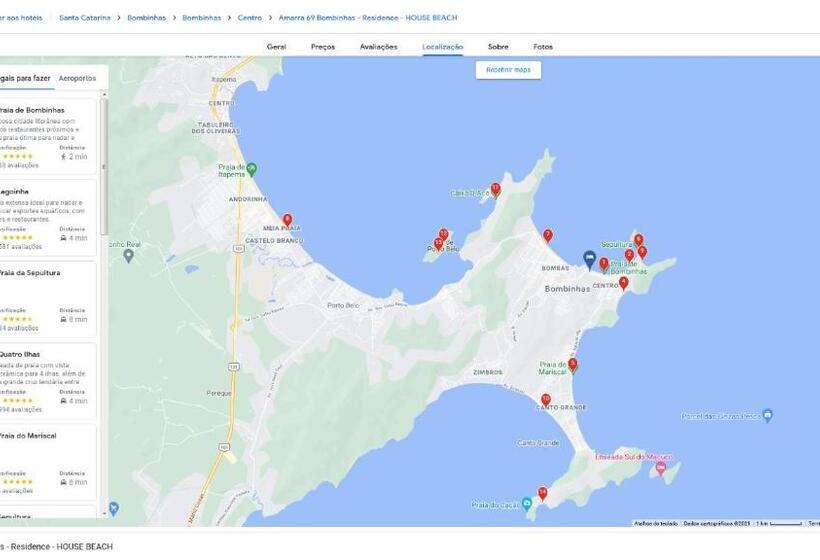Switch to the Fotos tab
Screen dimensions: 820x560
(543, 47)
